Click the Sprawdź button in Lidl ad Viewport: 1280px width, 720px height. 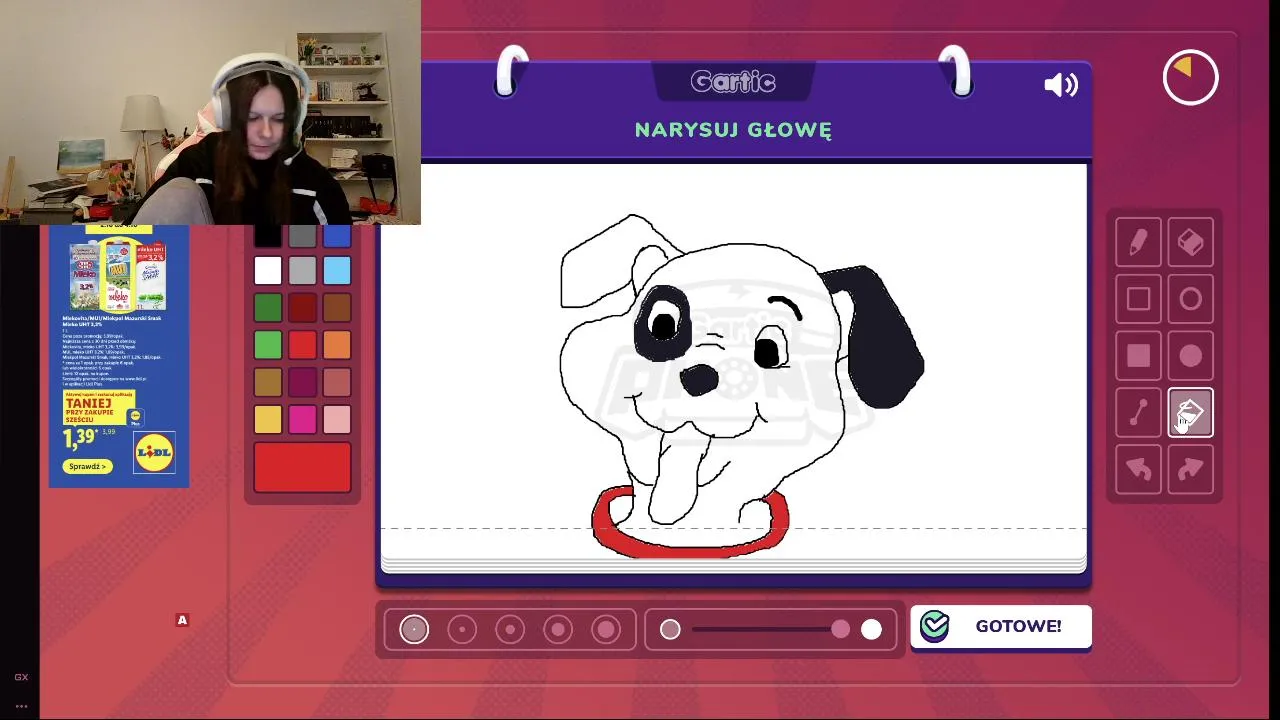click(x=87, y=466)
